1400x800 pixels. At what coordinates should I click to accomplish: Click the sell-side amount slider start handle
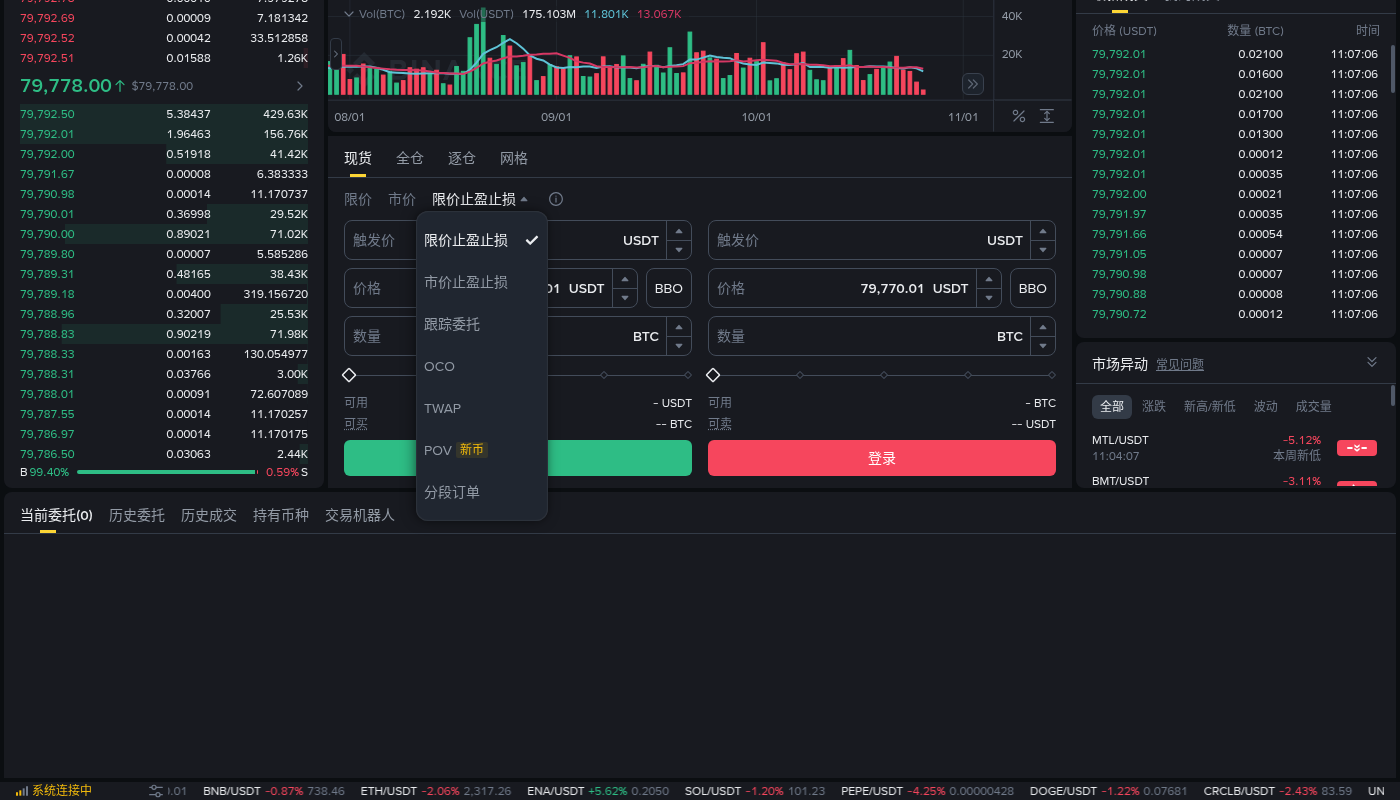pos(713,375)
